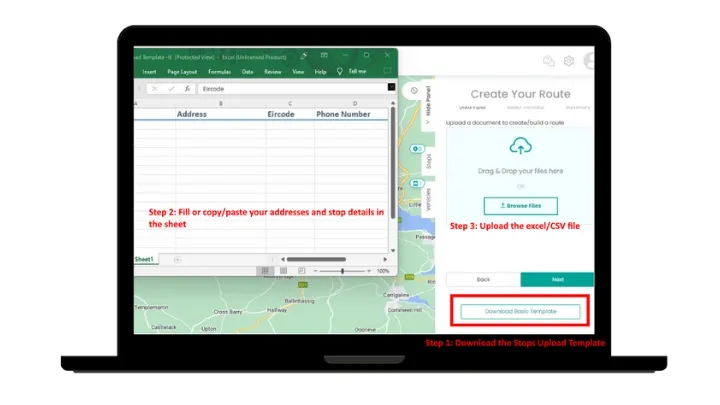Click the vertical scrollbar down arrow in Excel

coord(393,251)
